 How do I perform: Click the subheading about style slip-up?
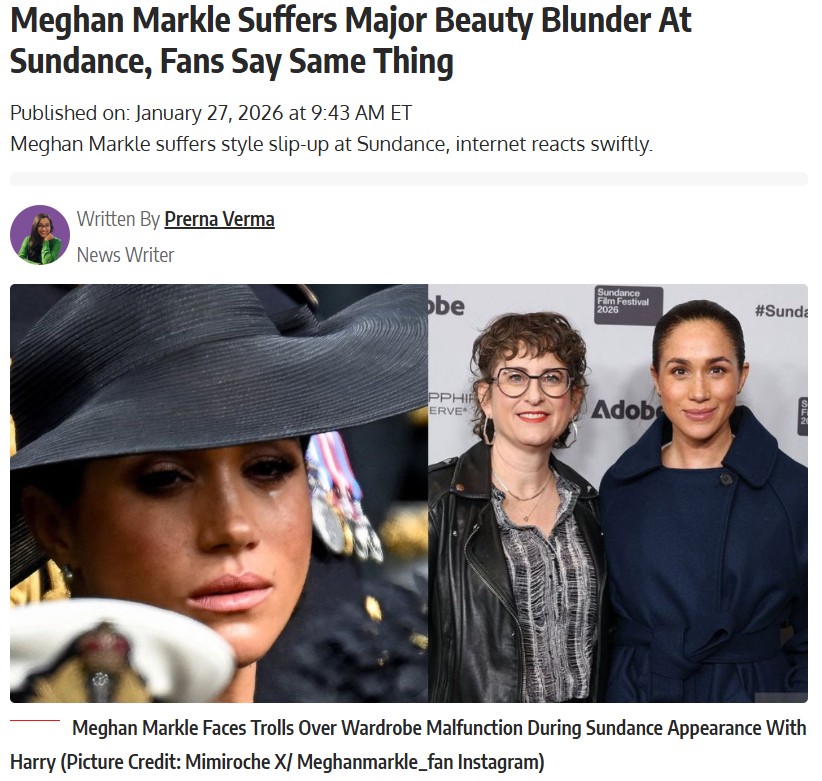click(x=331, y=144)
